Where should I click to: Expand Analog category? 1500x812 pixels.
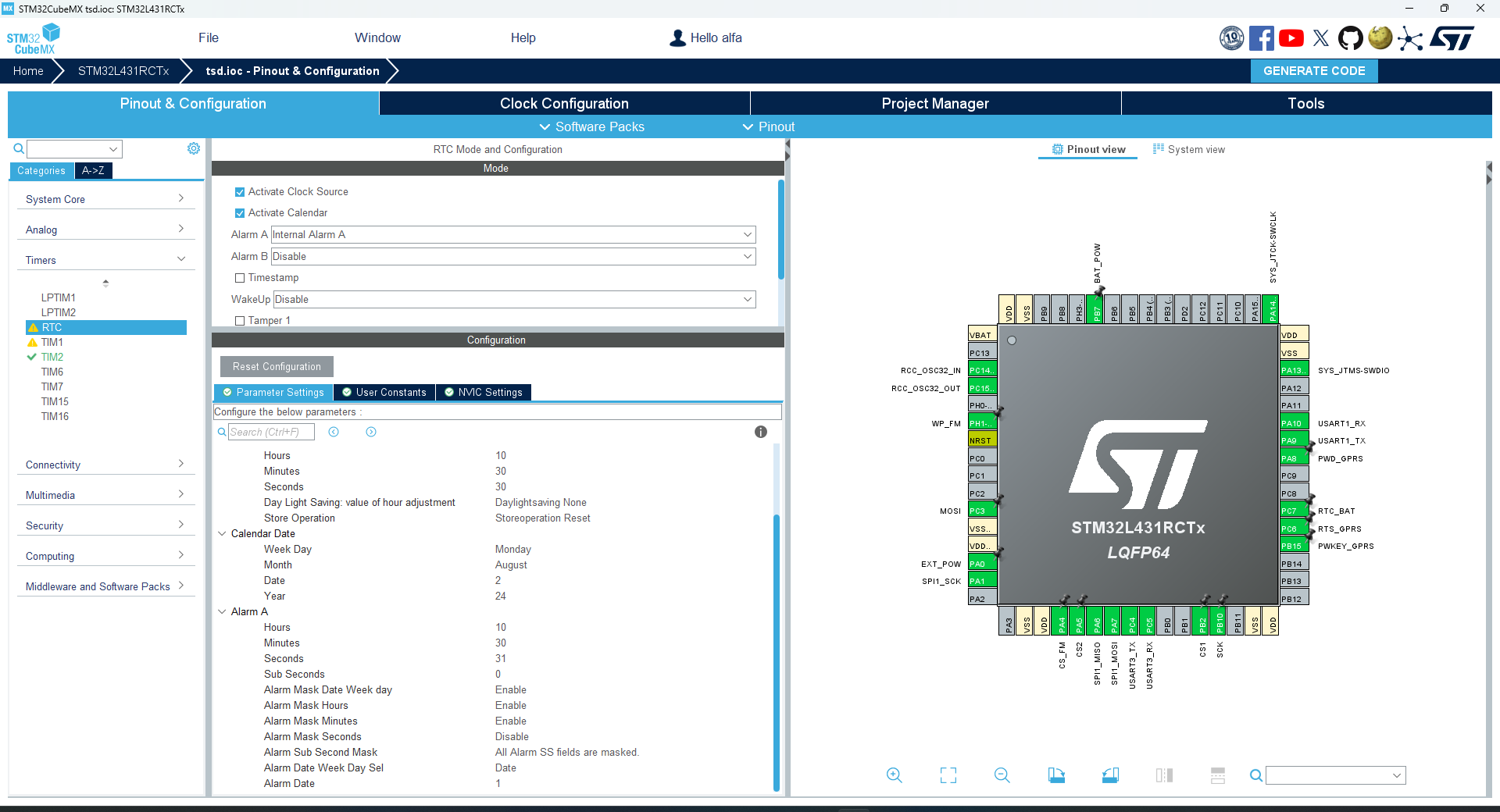coord(105,230)
